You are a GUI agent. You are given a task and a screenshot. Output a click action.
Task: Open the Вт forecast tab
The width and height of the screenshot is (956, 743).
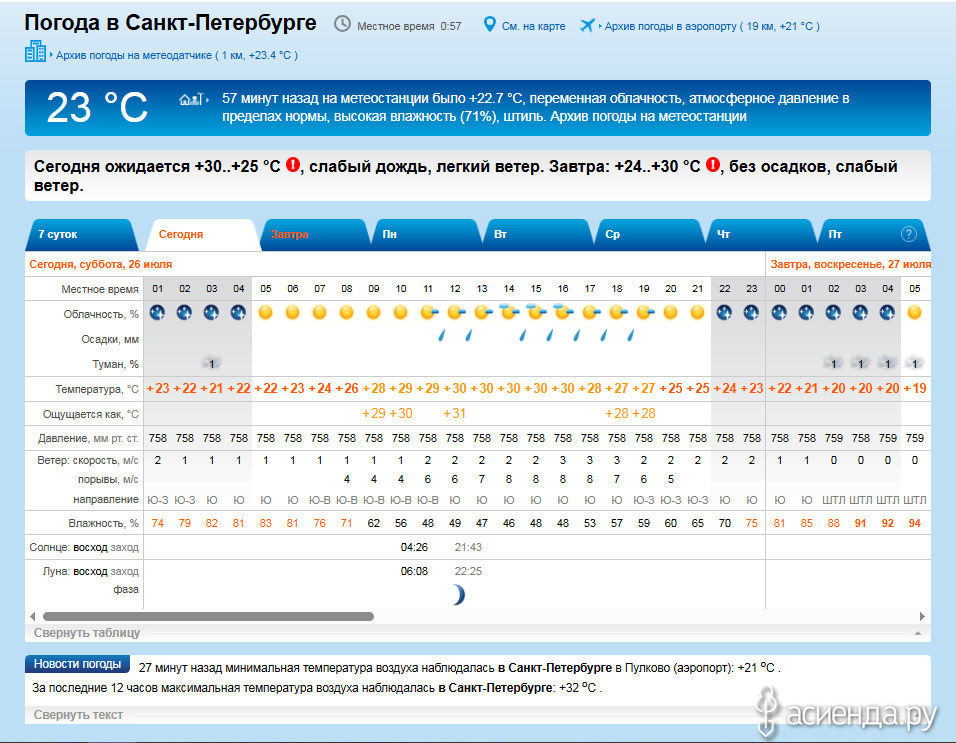[538, 235]
